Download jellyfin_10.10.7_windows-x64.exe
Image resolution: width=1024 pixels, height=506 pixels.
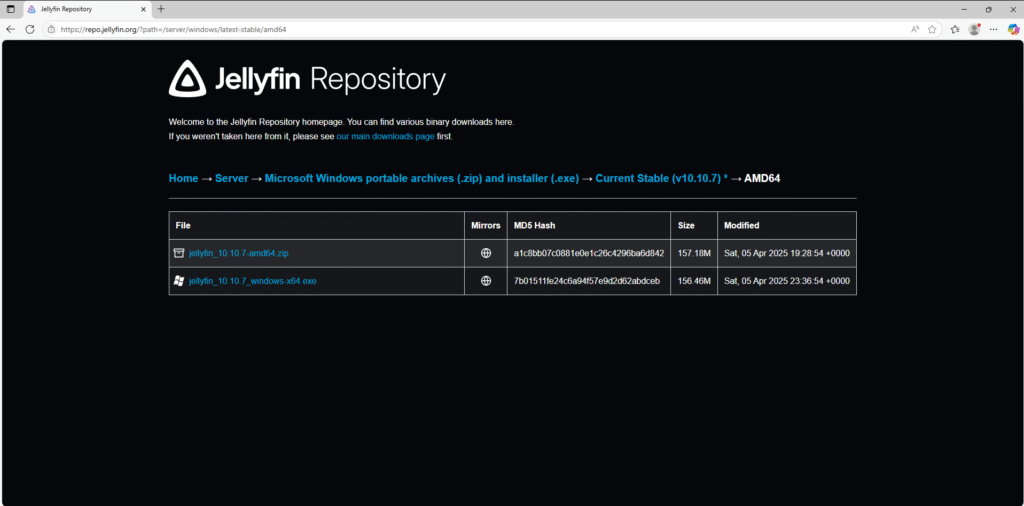(253, 281)
